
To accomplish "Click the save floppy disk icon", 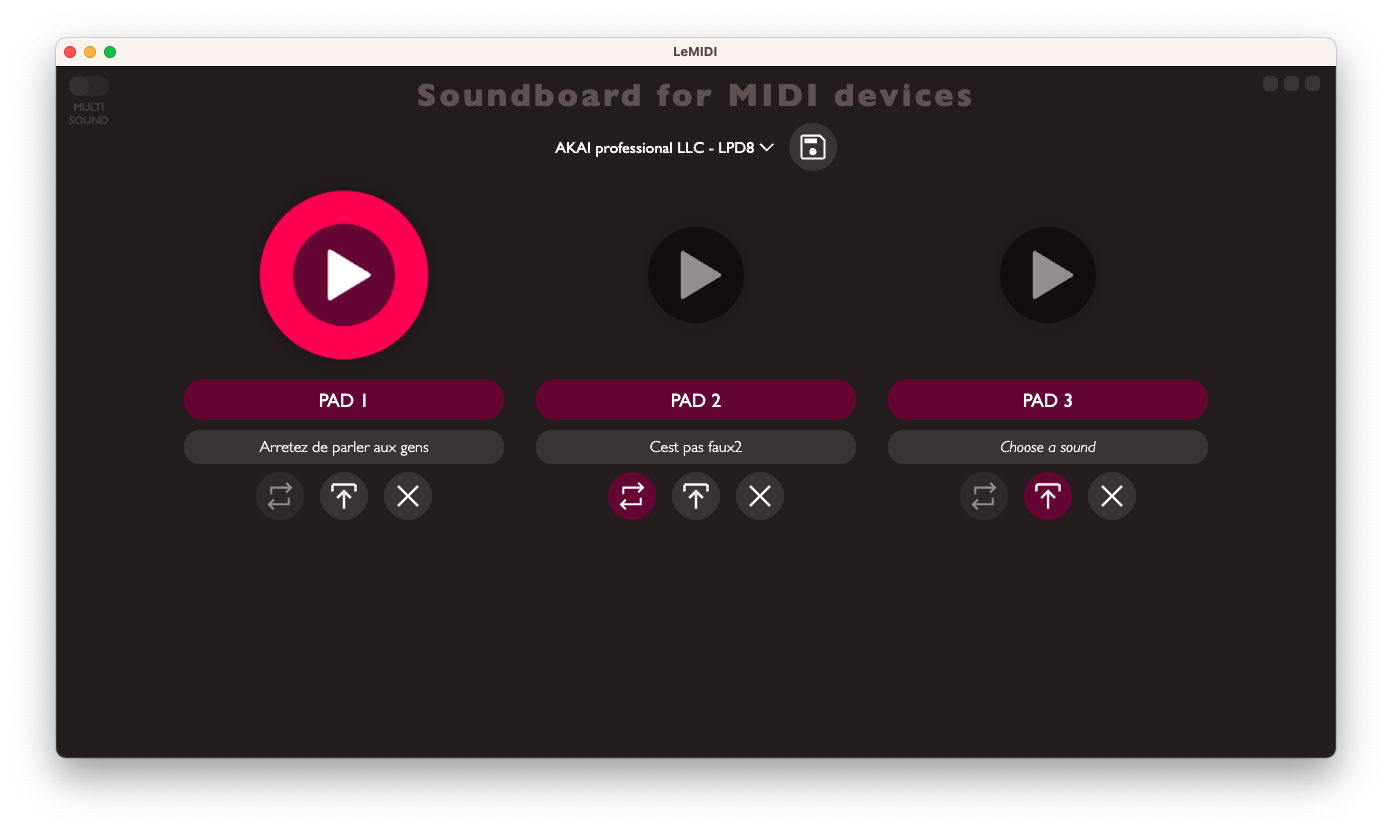I will [x=812, y=147].
